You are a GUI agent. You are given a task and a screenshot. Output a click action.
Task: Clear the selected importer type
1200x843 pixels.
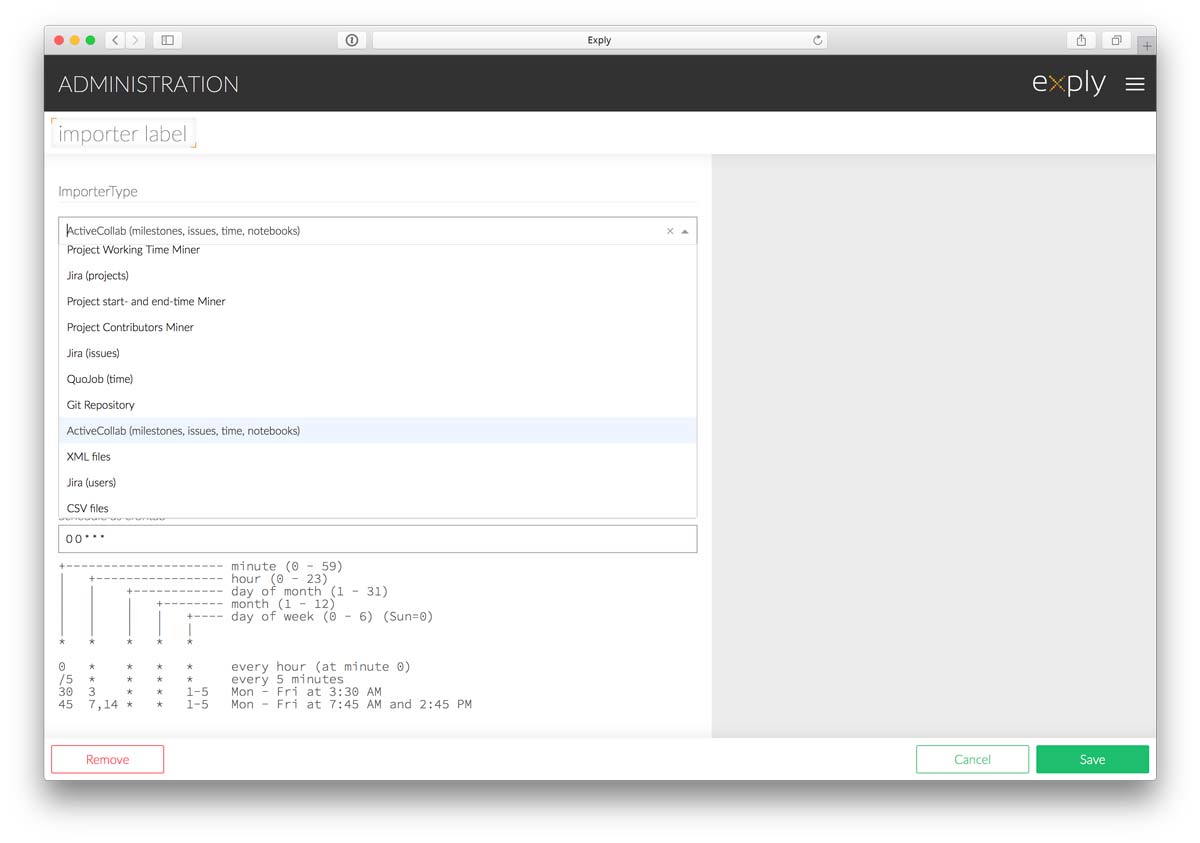click(x=670, y=231)
